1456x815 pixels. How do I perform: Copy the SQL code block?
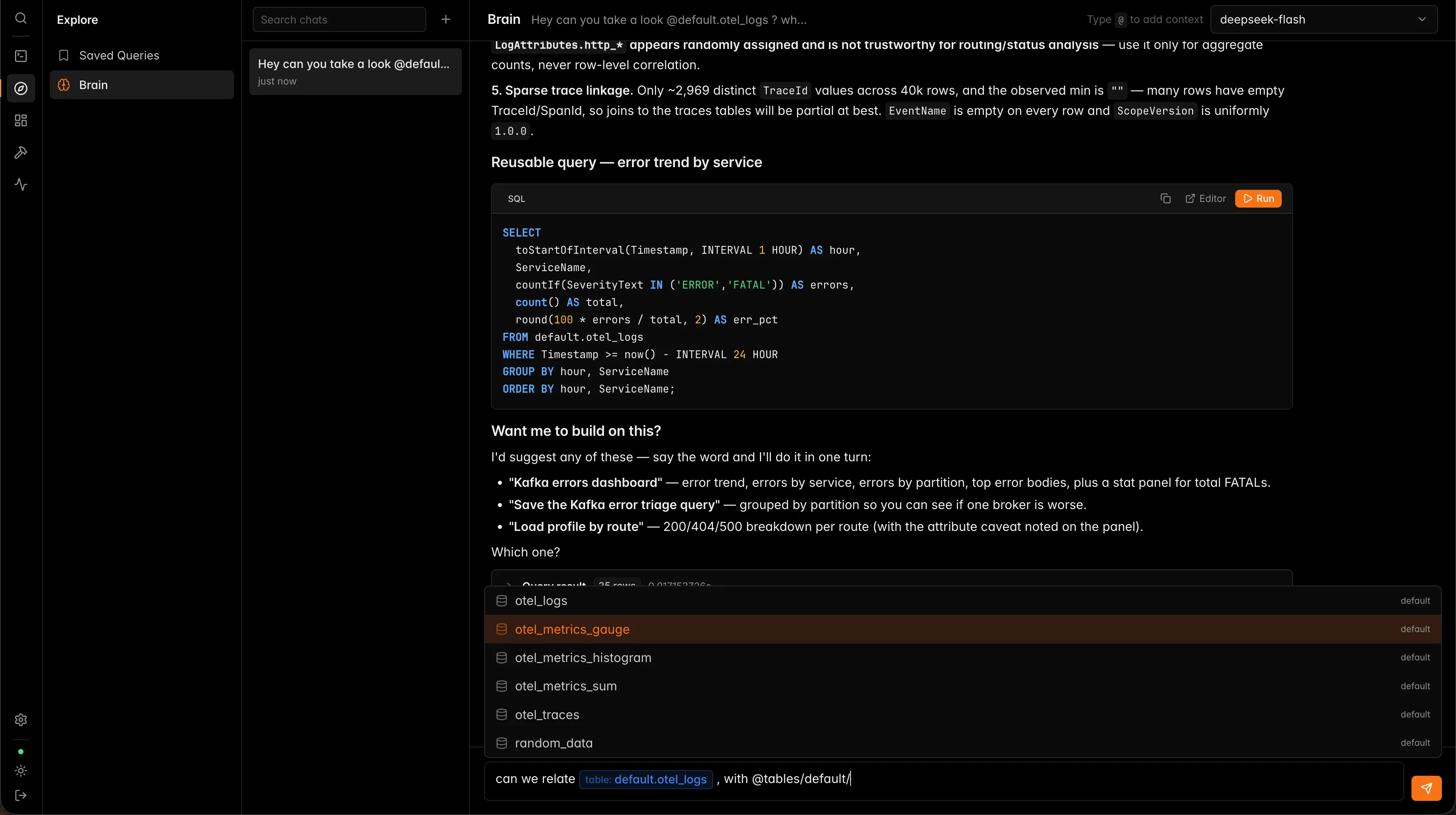click(1166, 199)
